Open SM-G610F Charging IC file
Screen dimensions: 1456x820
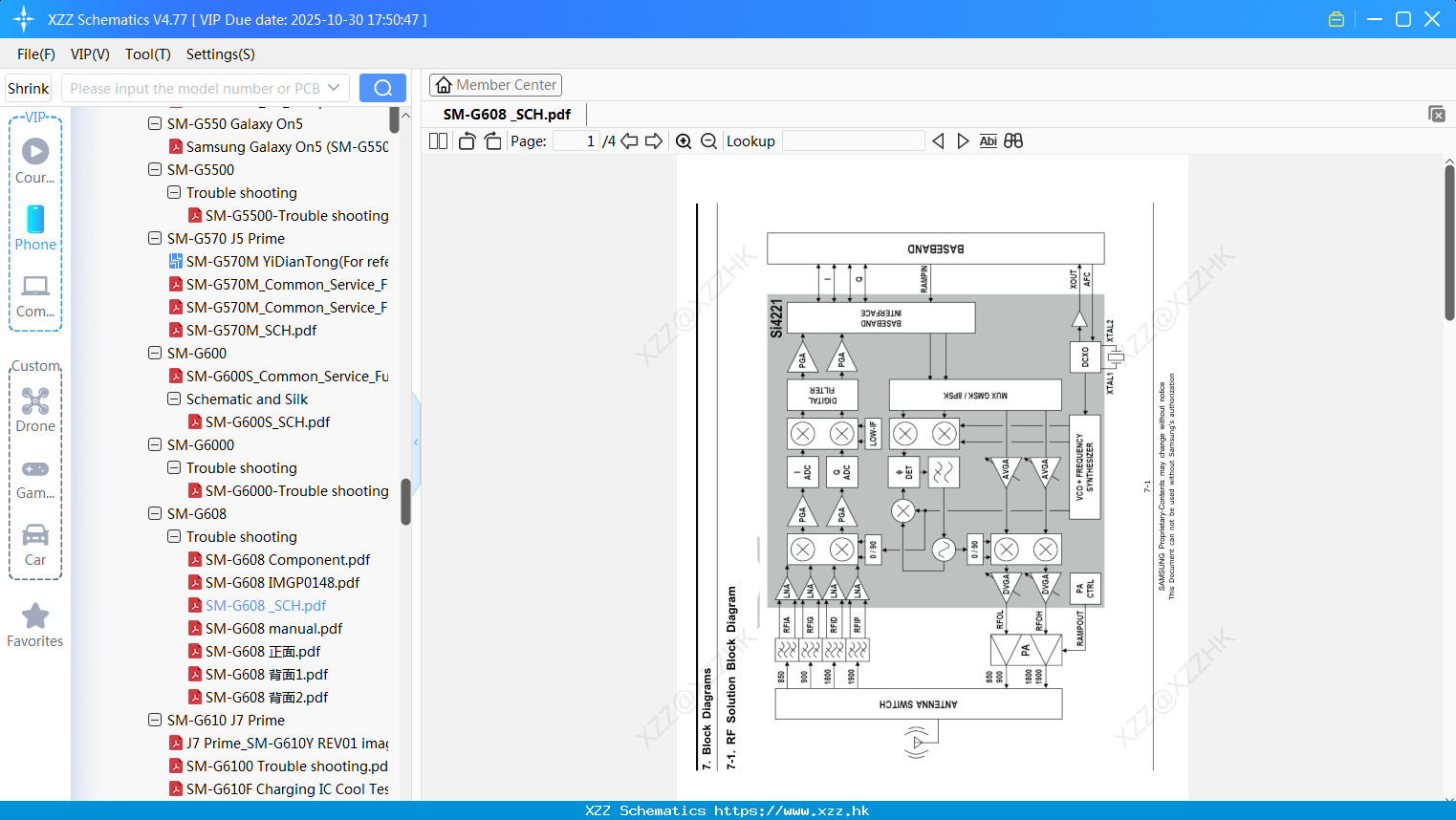[278, 788]
